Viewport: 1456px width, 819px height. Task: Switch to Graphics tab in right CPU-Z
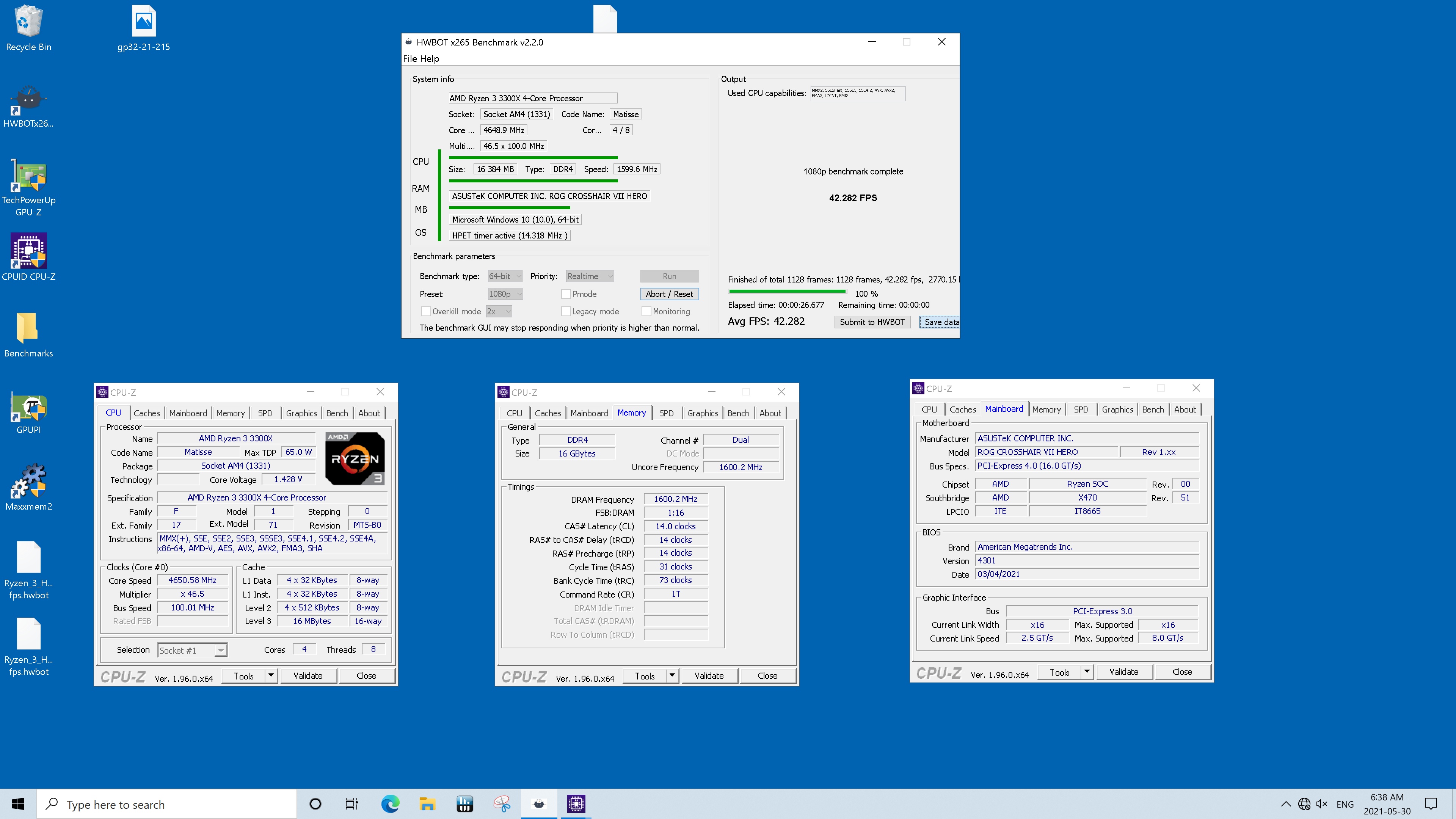pyautogui.click(x=1117, y=409)
